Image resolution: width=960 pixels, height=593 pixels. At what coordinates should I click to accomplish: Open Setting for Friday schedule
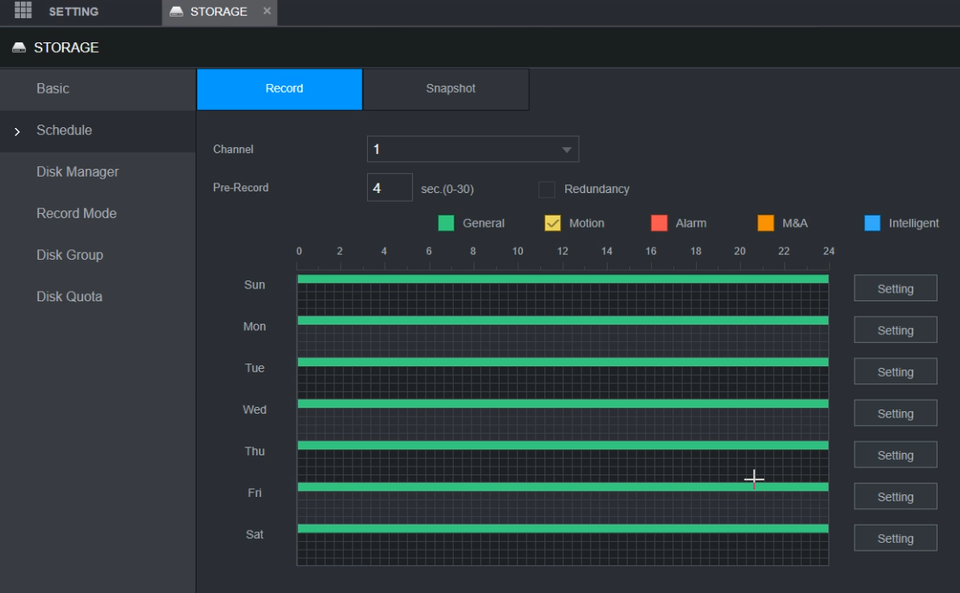coord(895,497)
